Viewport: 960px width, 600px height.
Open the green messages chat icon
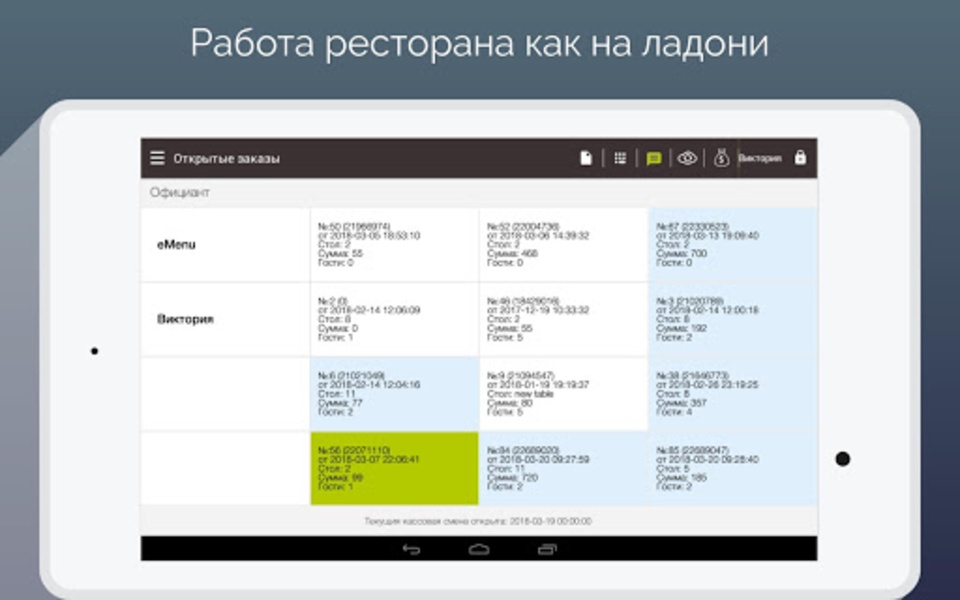pos(654,159)
